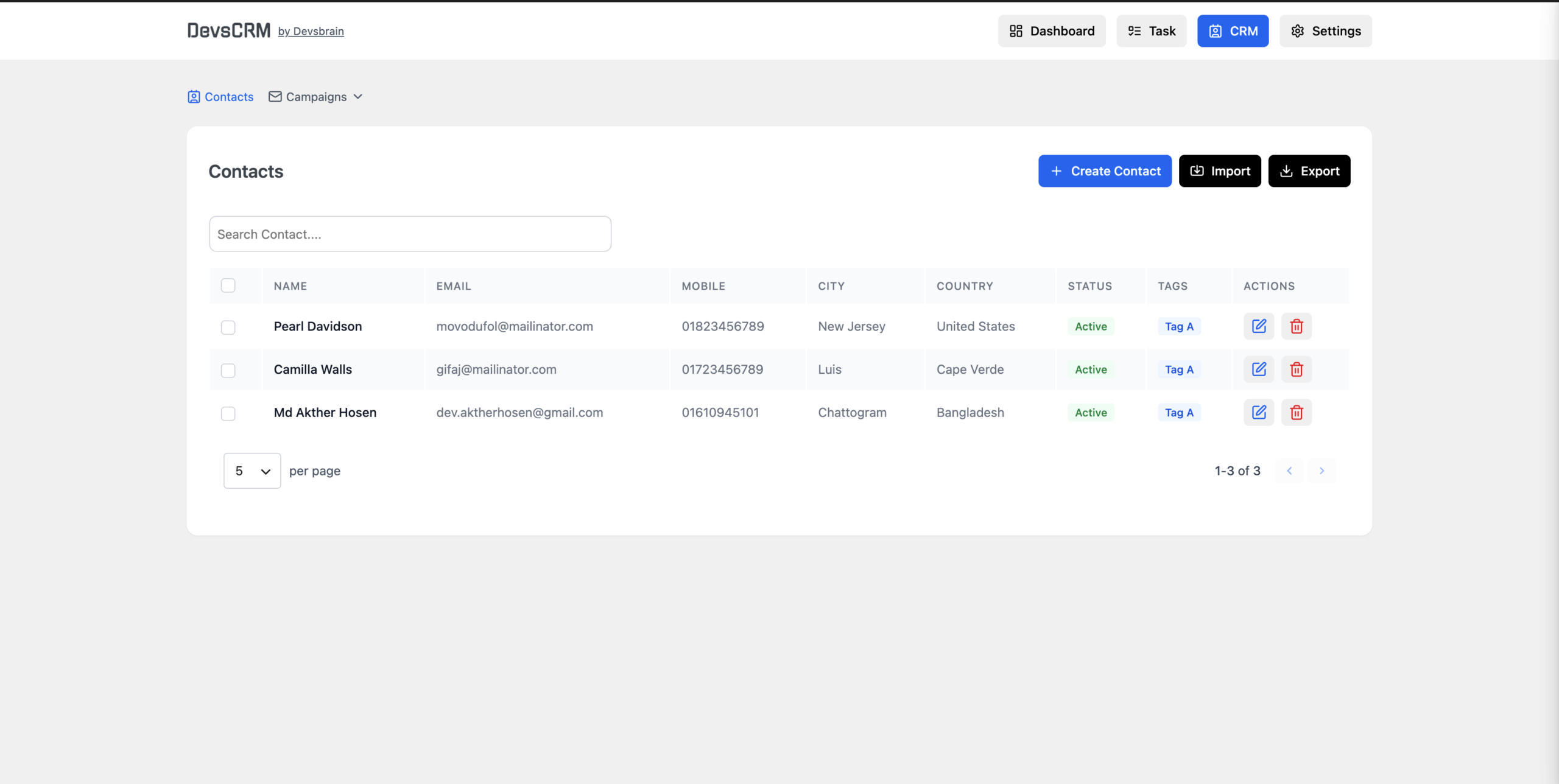Image resolution: width=1559 pixels, height=784 pixels.
Task: Click the Active status of Pearl Davidson
Action: (1091, 326)
